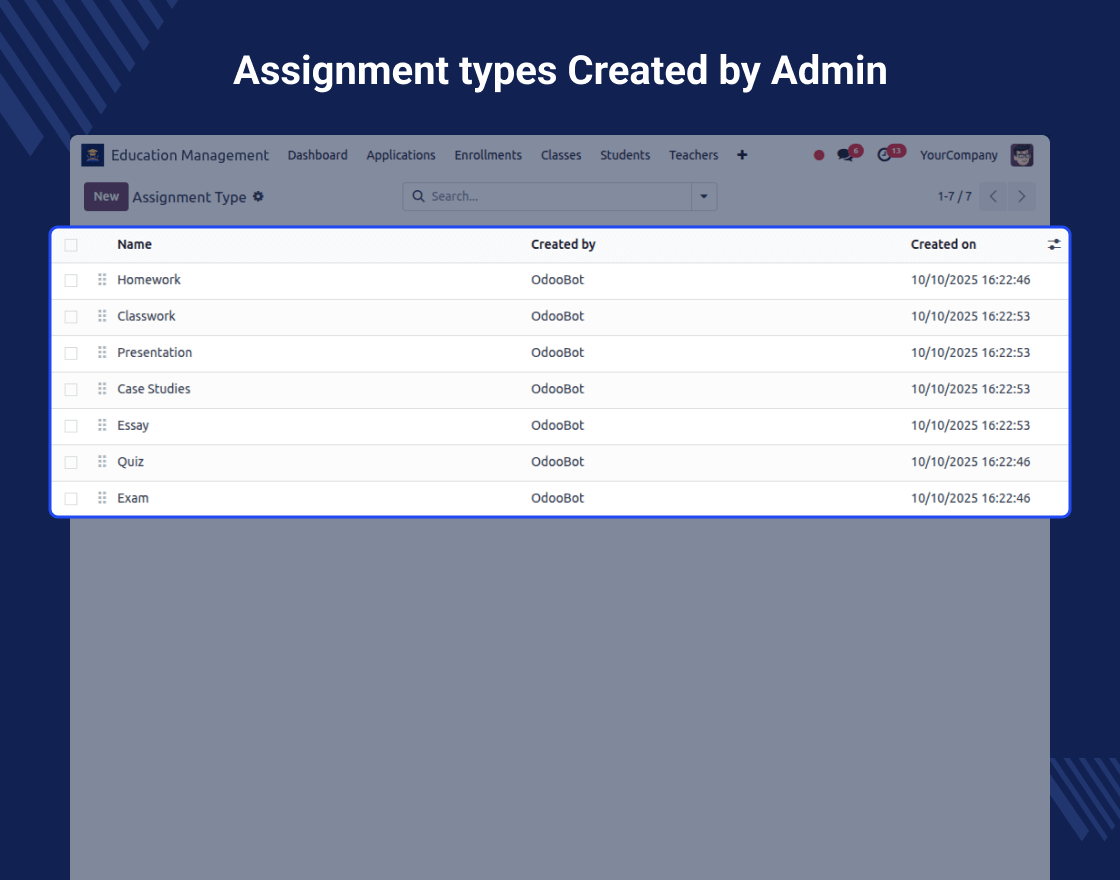Open the Teachers menu

coord(694,155)
